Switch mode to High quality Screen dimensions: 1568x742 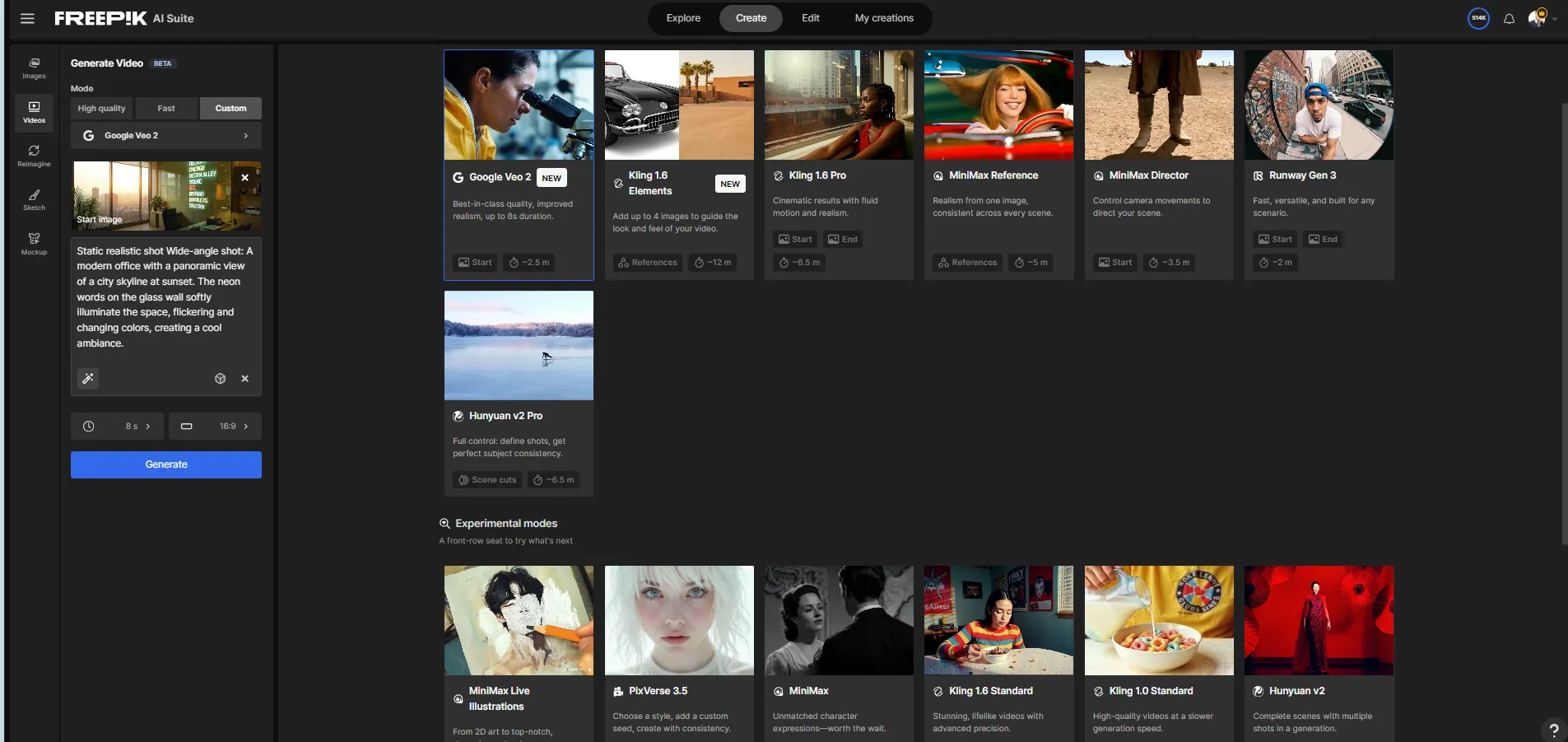click(x=101, y=109)
